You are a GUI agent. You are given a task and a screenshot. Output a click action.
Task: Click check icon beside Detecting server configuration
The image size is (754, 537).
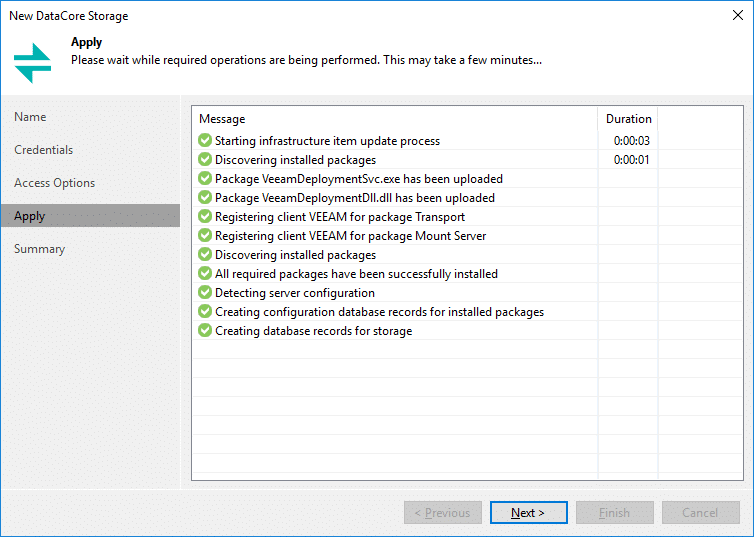(205, 292)
